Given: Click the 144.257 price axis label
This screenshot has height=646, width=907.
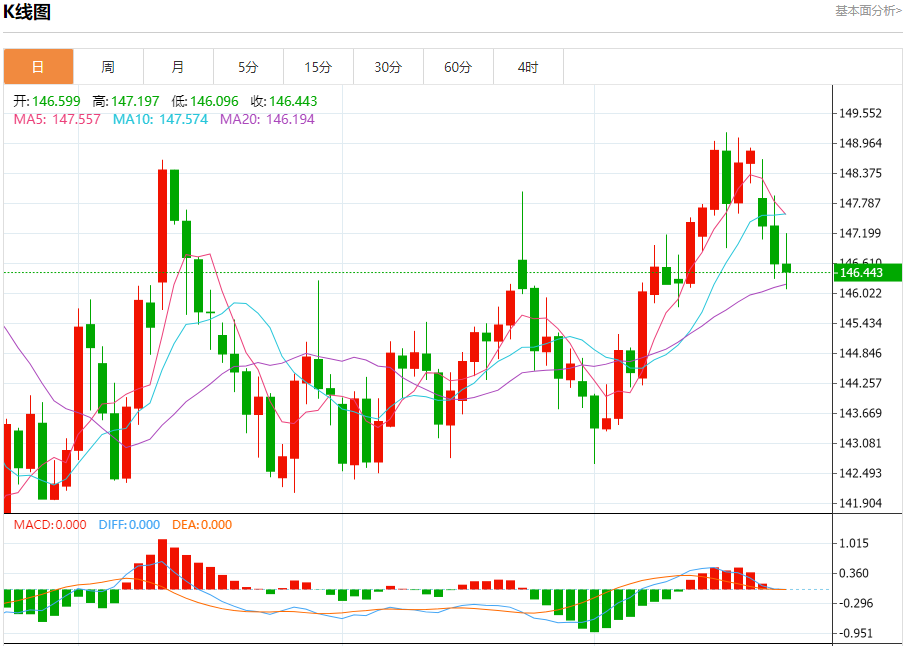Looking at the screenshot, I should 861,383.
